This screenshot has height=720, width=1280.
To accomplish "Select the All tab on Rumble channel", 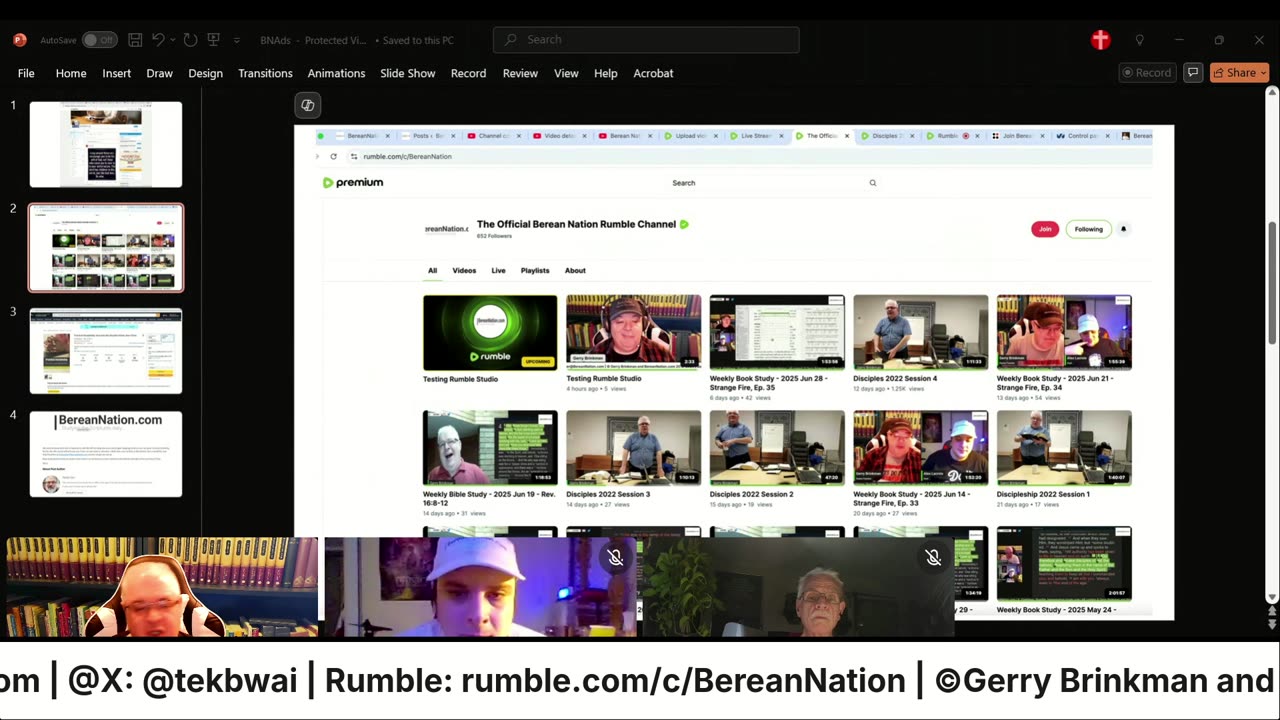I will 432,270.
